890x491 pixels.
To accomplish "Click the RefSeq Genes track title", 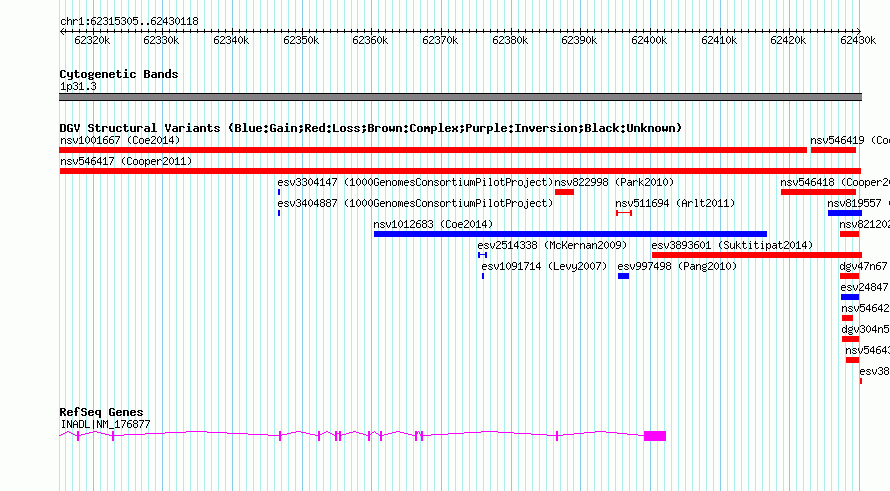I will coord(101,412).
